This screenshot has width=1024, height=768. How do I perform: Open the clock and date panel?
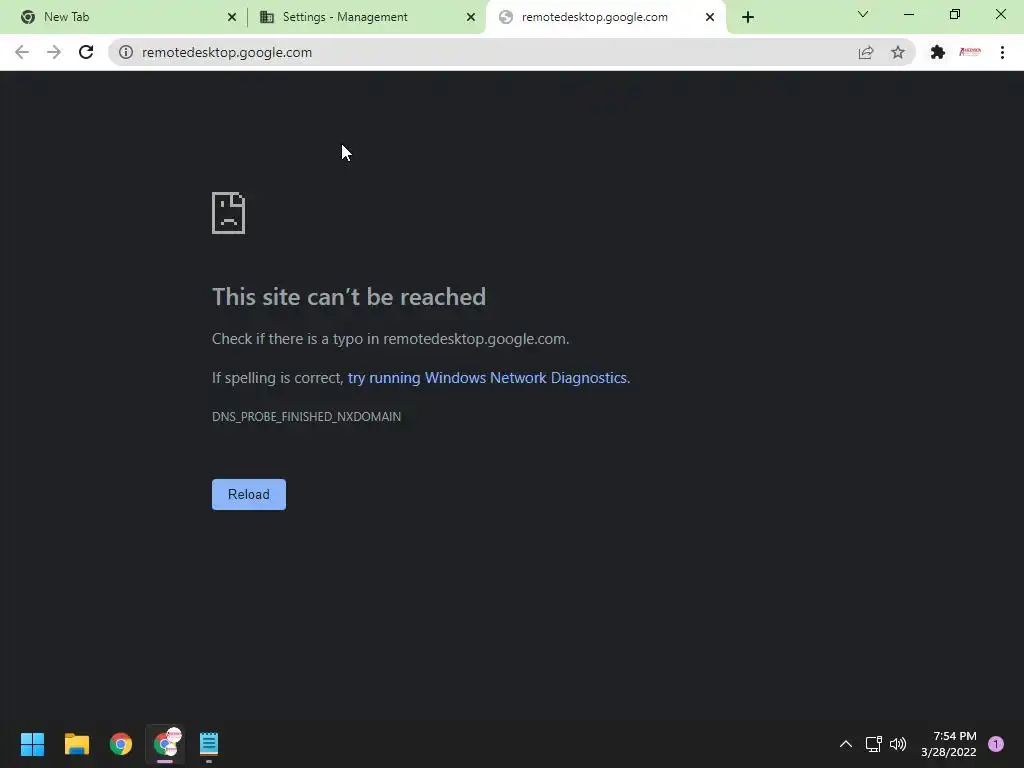pyautogui.click(x=949, y=744)
